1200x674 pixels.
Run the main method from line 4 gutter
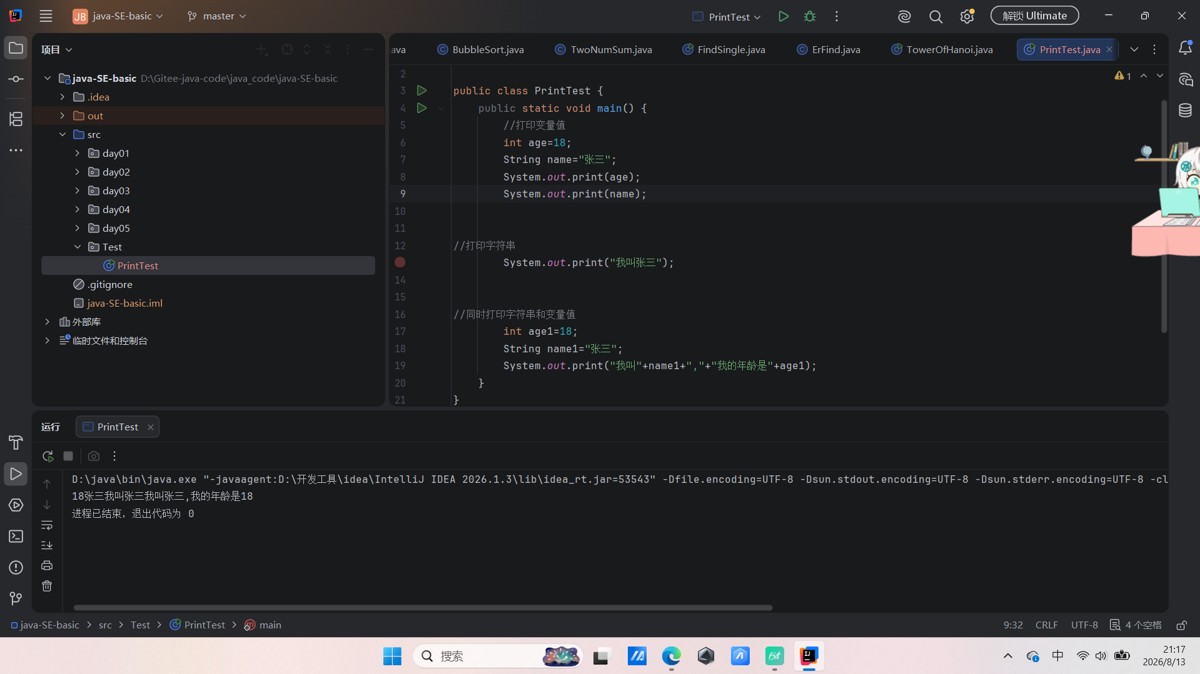point(422,107)
